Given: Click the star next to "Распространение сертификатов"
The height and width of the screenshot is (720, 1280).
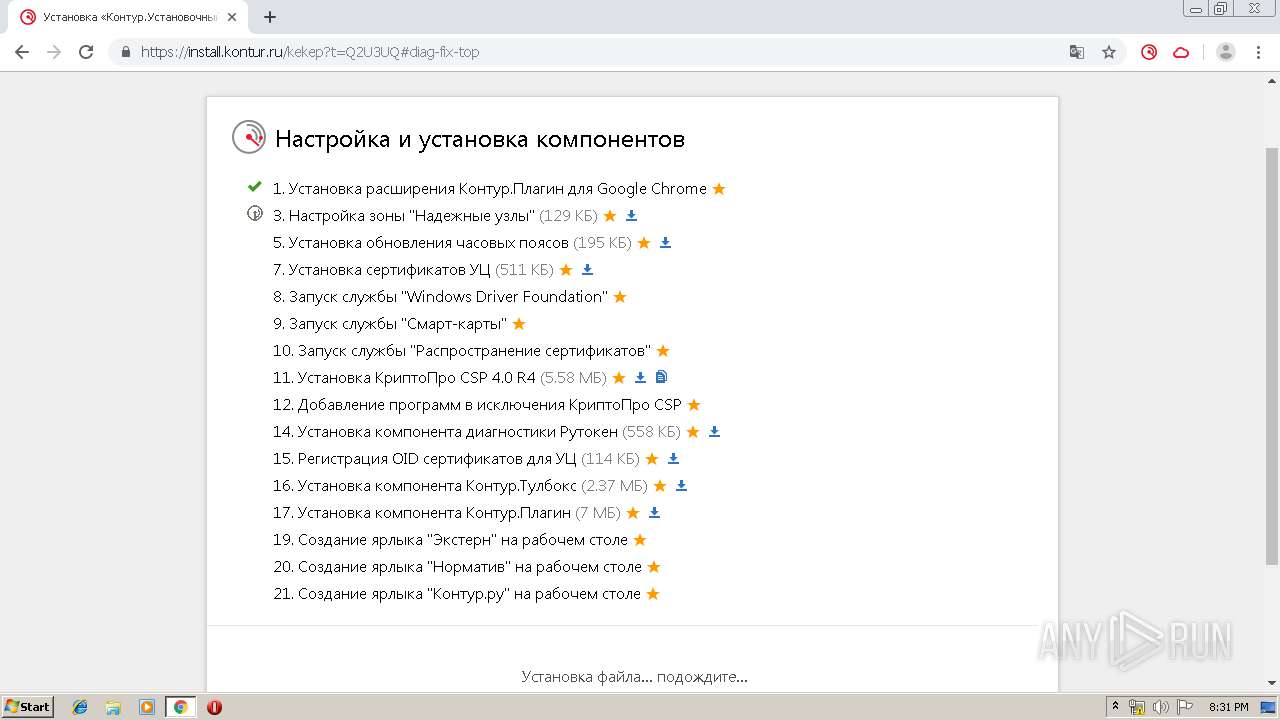Looking at the screenshot, I should tap(663, 350).
